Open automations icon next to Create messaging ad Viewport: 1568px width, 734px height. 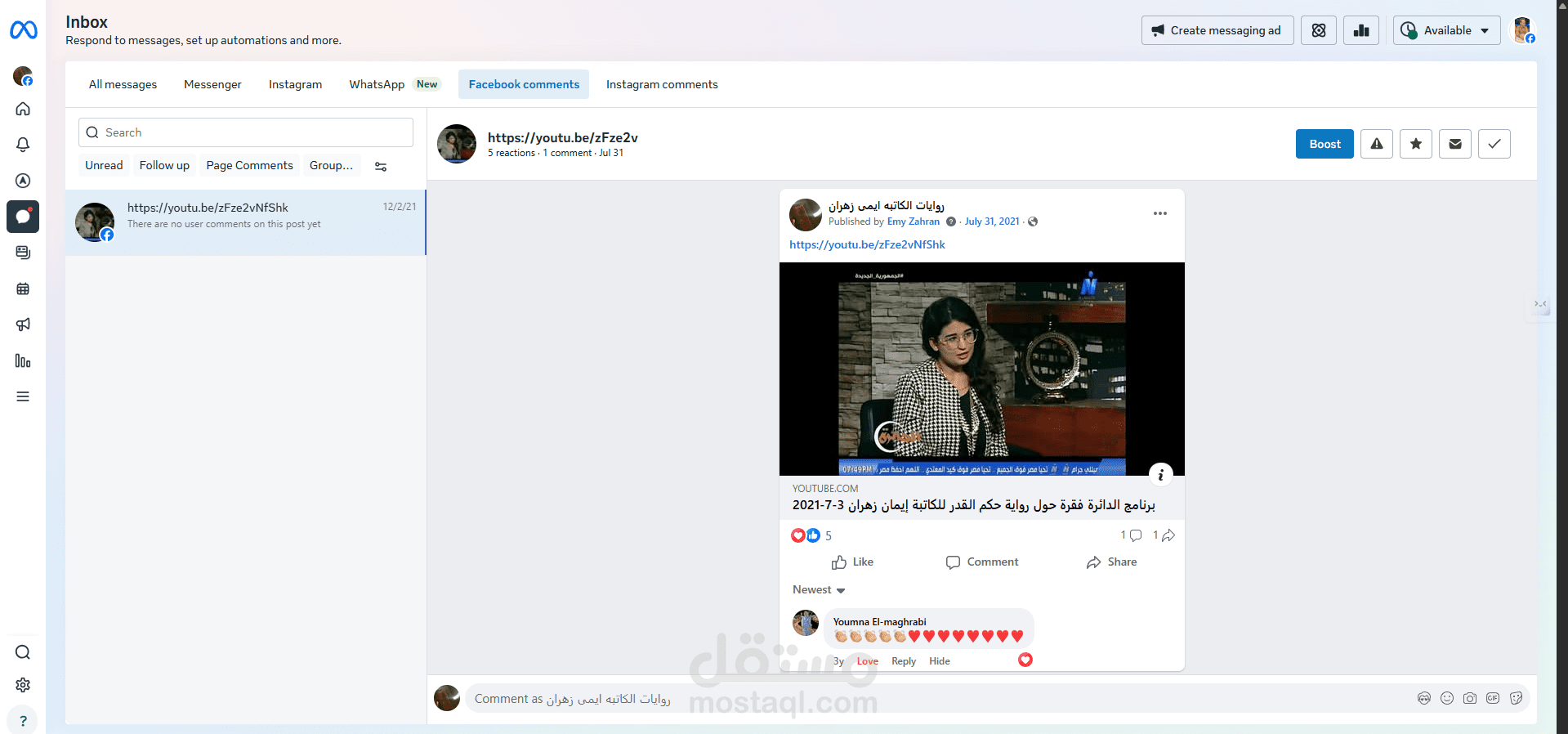1319,30
